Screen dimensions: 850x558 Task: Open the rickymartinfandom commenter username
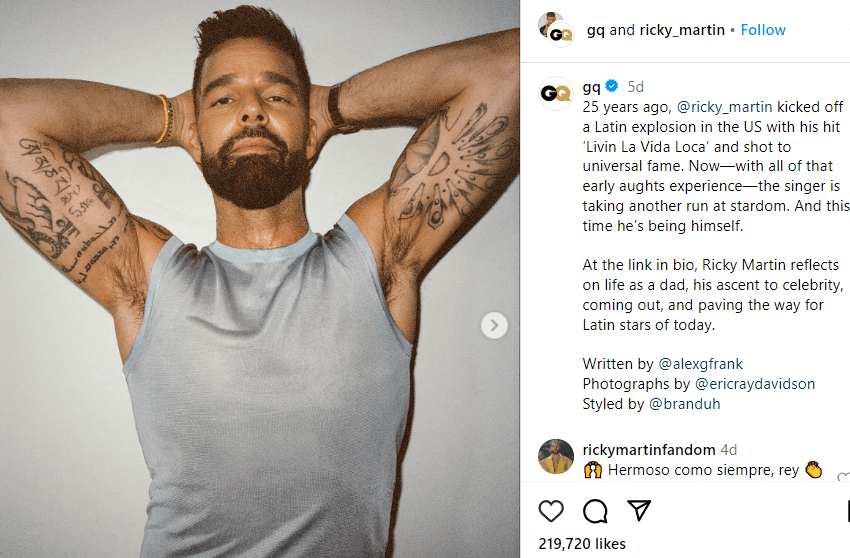[649, 450]
